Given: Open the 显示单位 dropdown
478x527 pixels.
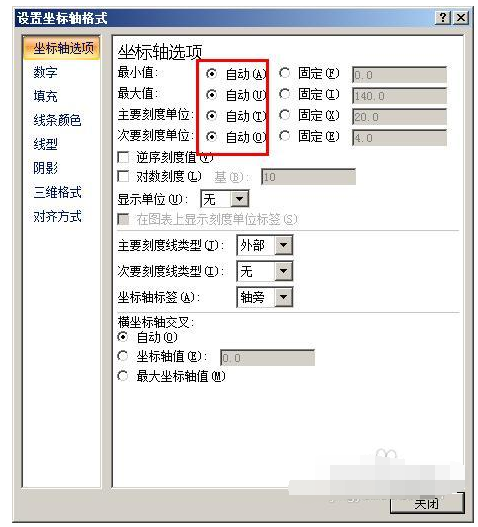Looking at the screenshot, I should pyautogui.click(x=239, y=199).
